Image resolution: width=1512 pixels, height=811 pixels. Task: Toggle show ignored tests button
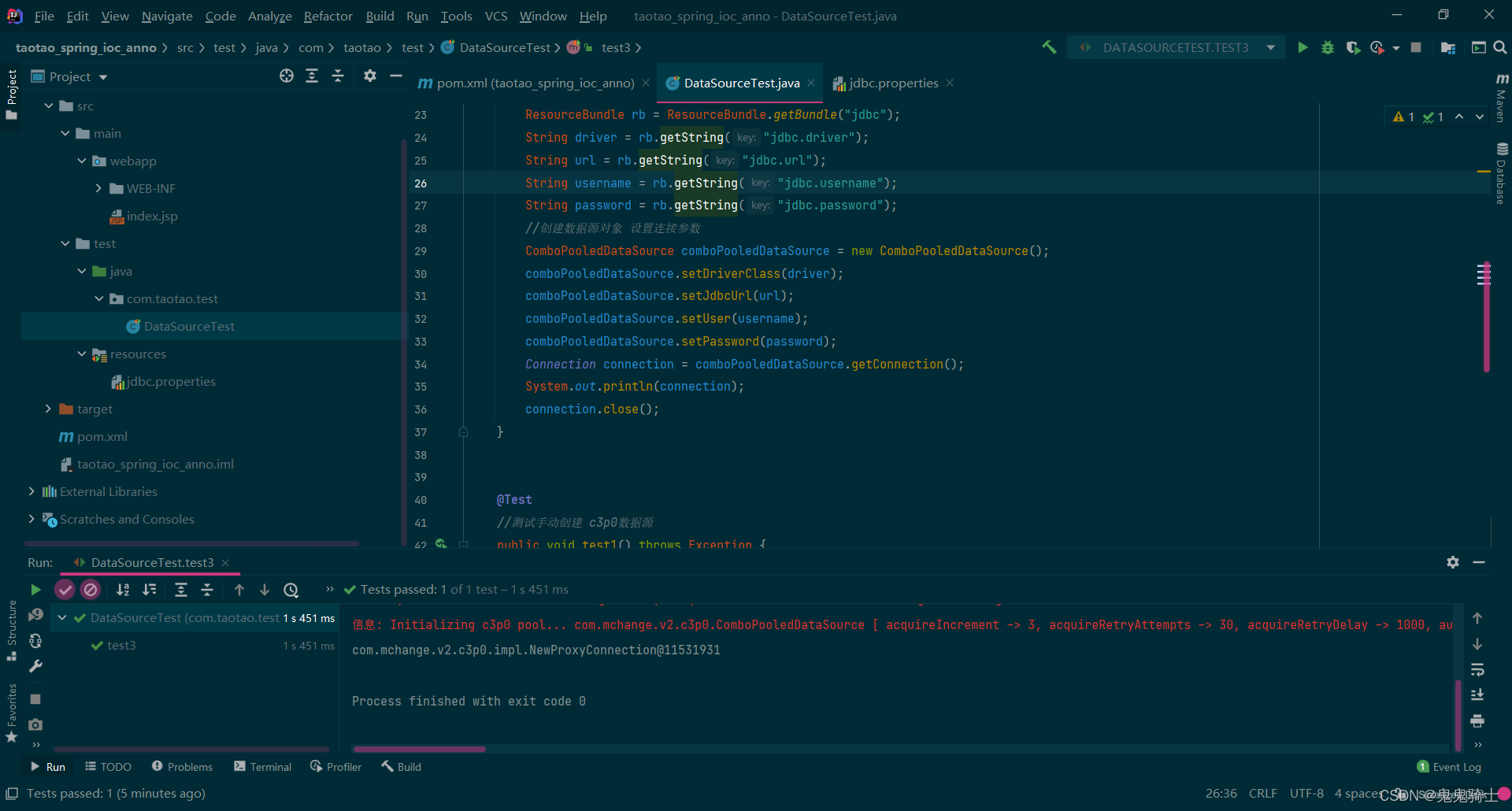pyautogui.click(x=91, y=590)
